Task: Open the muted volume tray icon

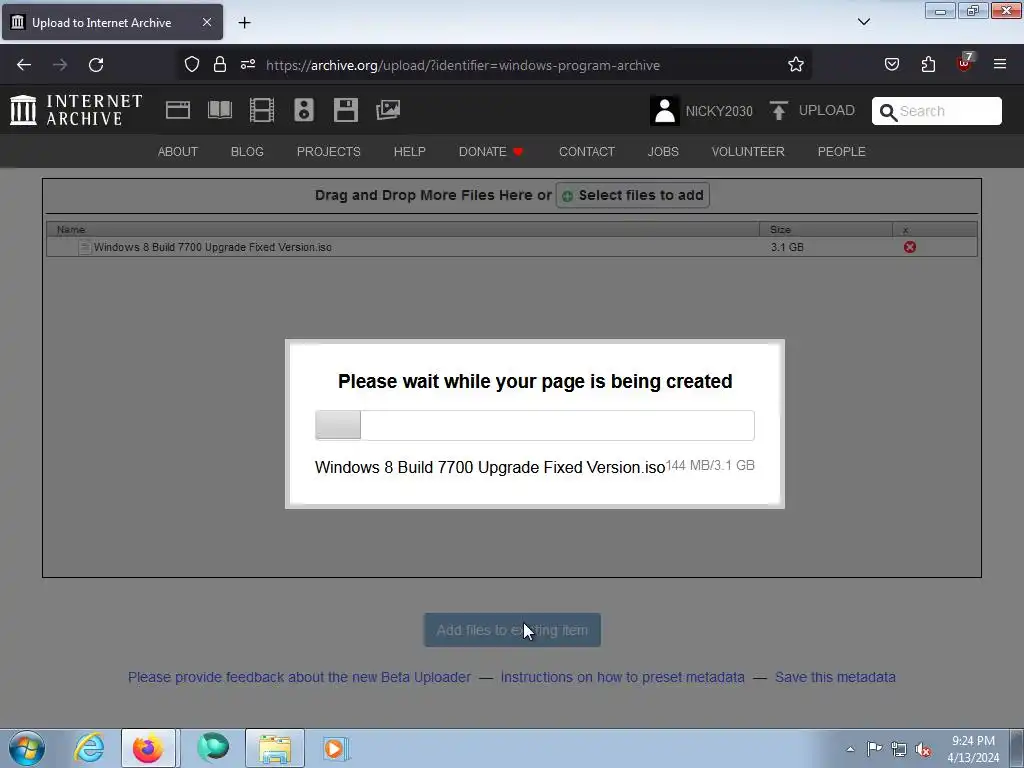Action: click(x=923, y=750)
